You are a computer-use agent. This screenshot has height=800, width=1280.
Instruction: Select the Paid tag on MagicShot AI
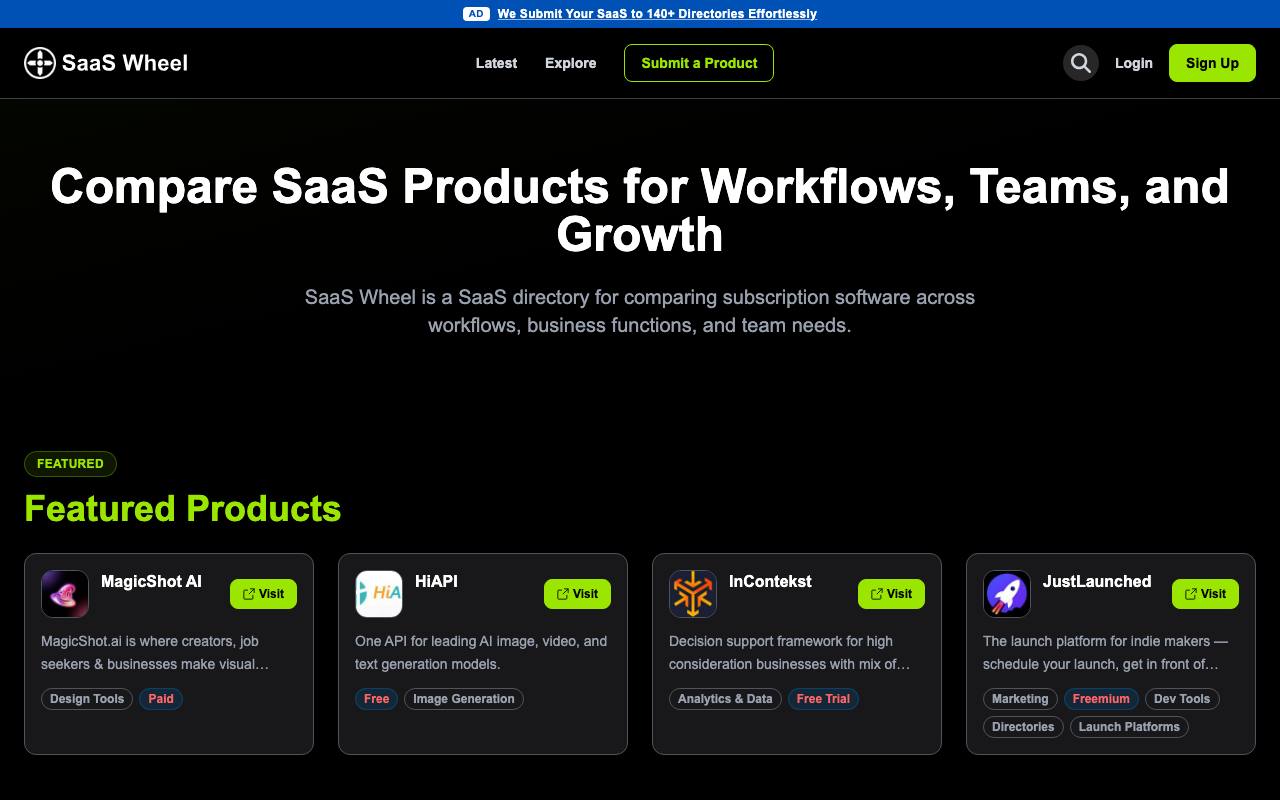click(x=161, y=699)
